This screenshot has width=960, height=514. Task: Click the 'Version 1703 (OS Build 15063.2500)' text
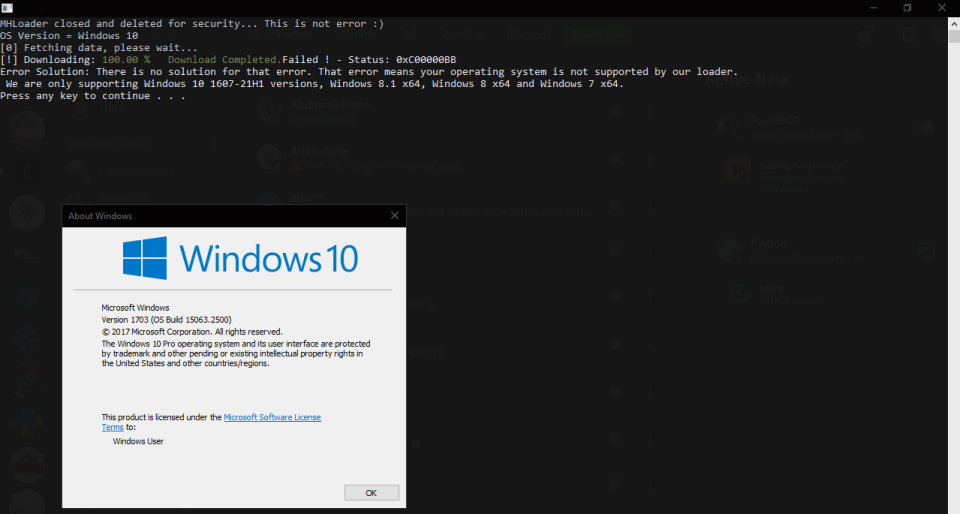pyautogui.click(x=167, y=320)
